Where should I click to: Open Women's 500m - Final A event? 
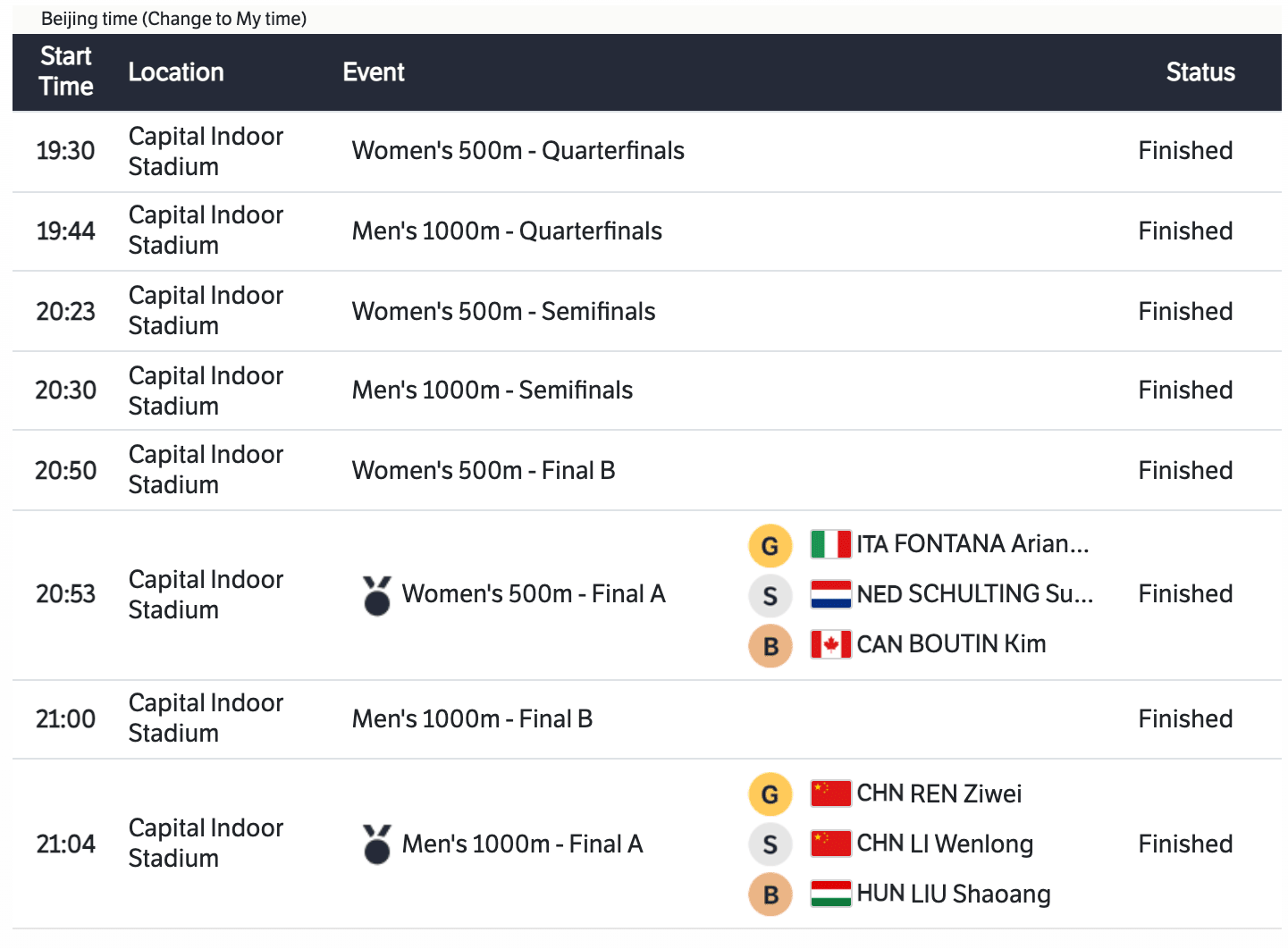coord(534,594)
